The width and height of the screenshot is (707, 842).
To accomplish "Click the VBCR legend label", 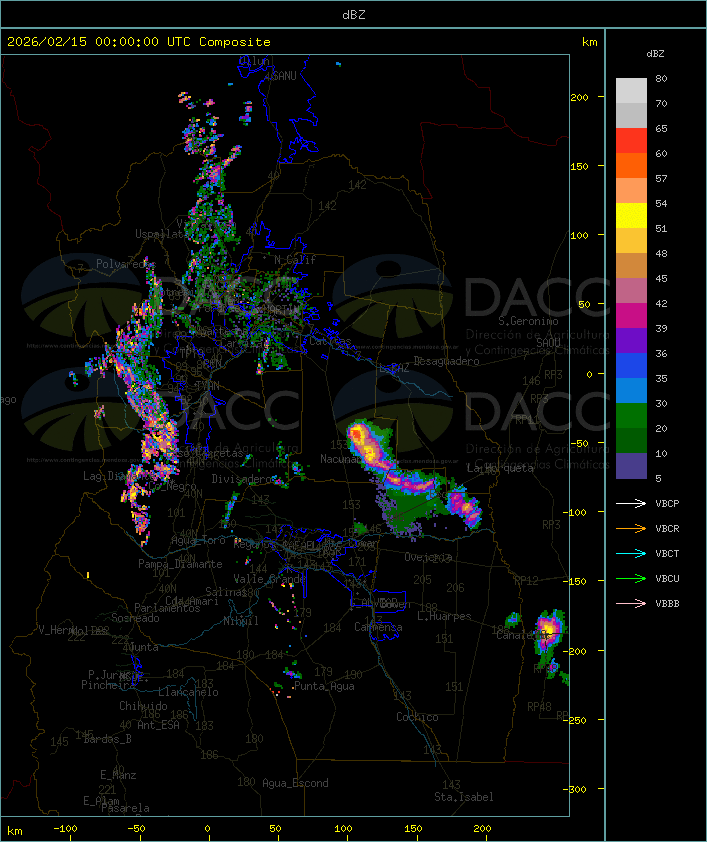I will [x=667, y=528].
